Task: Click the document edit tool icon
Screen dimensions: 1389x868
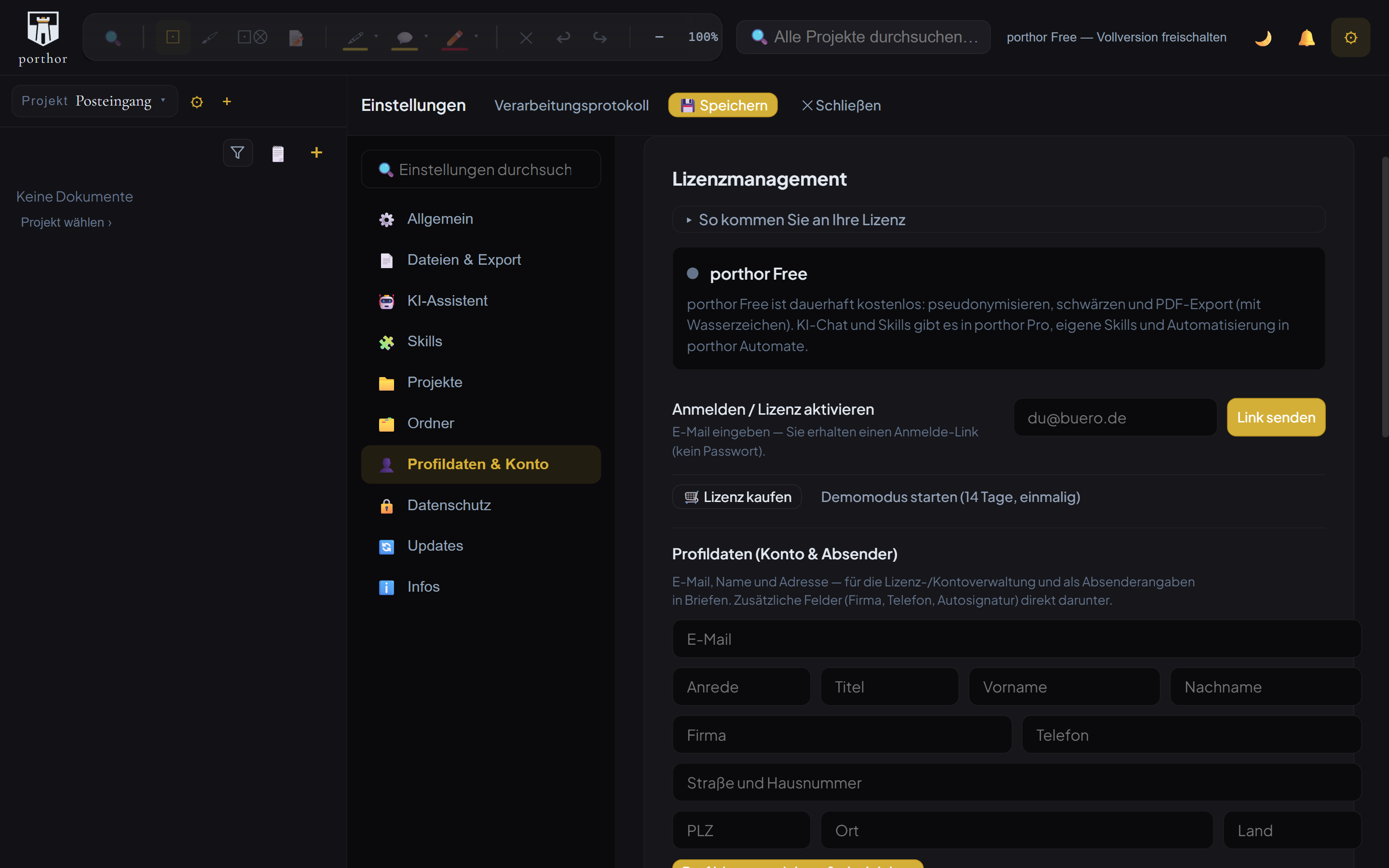Action: click(x=296, y=38)
